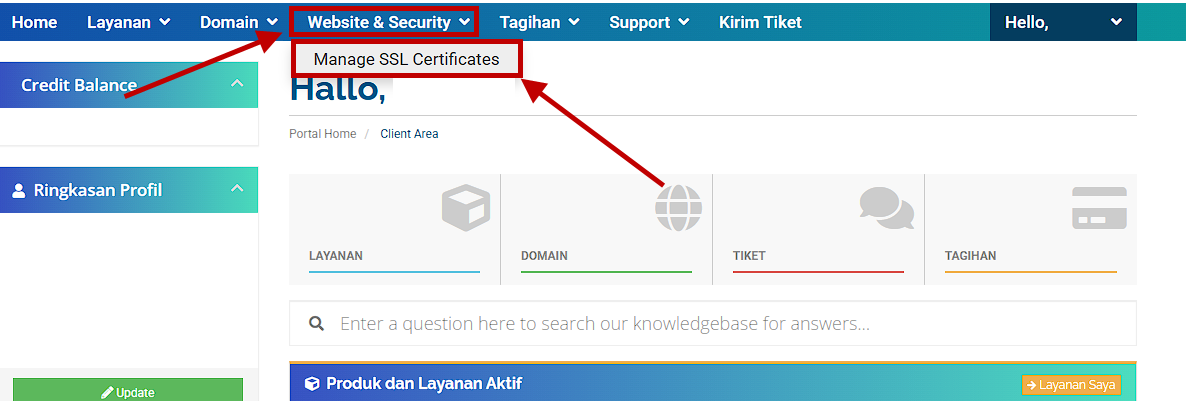Click the green Update button
Viewport: 1186px width, 401px height.
[x=128, y=392]
